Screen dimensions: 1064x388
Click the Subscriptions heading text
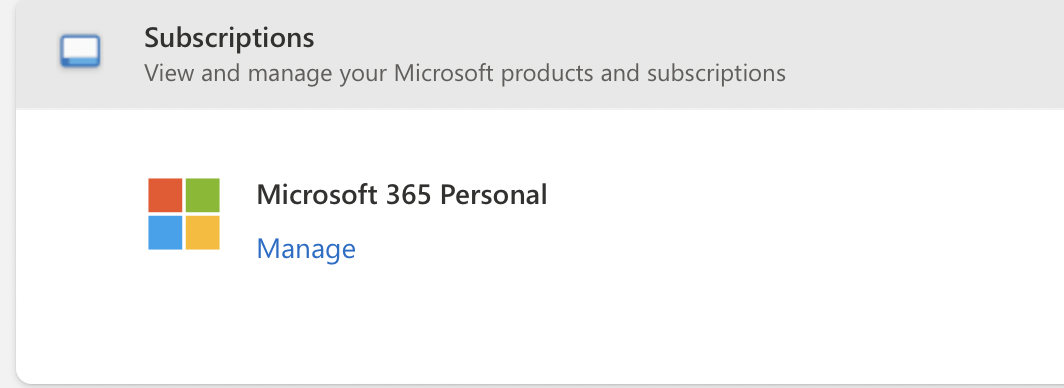point(229,38)
